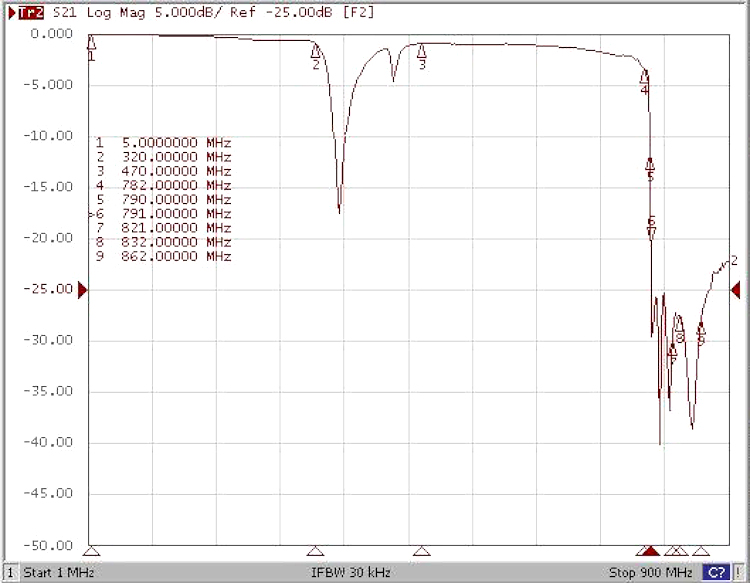Click the Stop 900 MHz field

point(650,573)
